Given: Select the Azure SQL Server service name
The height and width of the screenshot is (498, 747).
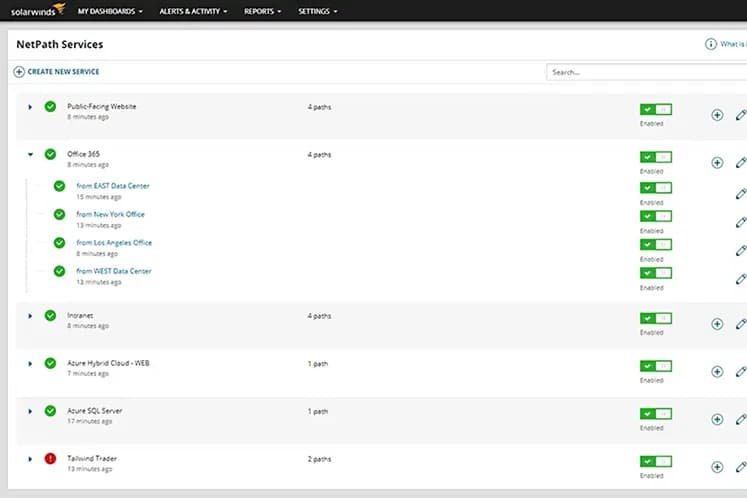Looking at the screenshot, I should click(95, 411).
